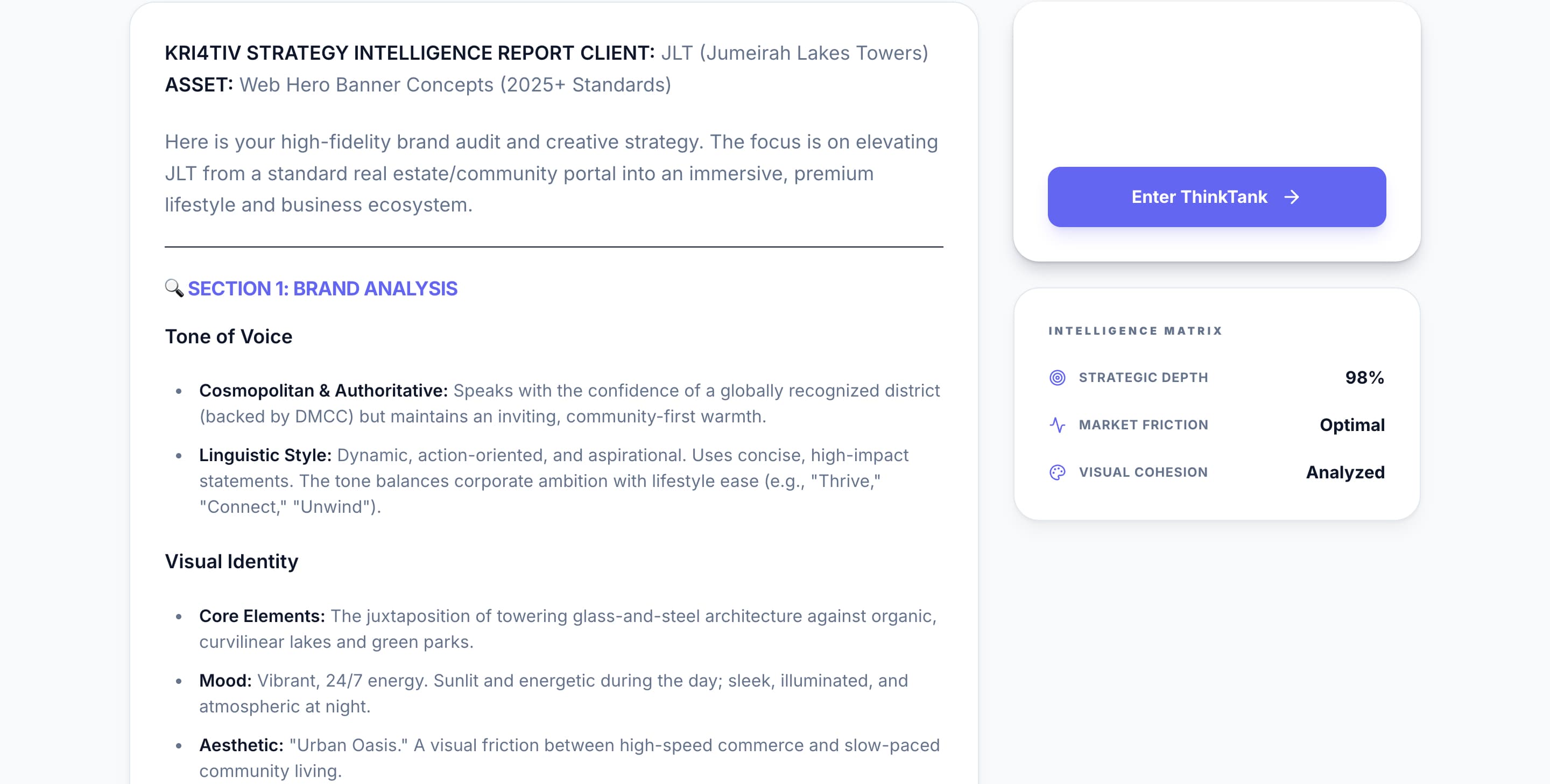Click the 98% Strategic Depth value
This screenshot has width=1550, height=784.
coord(1363,377)
